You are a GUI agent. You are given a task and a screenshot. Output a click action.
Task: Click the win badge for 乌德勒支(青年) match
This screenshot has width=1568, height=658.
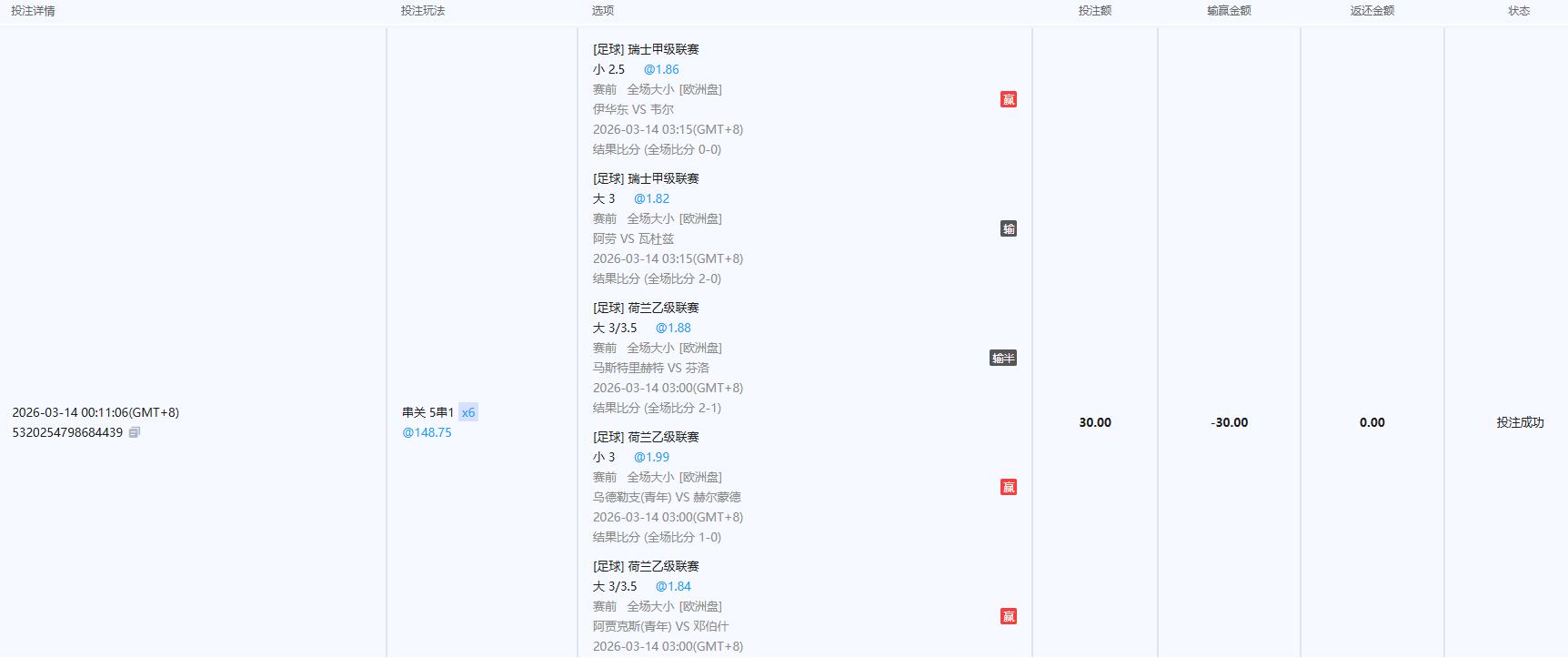coord(1008,488)
